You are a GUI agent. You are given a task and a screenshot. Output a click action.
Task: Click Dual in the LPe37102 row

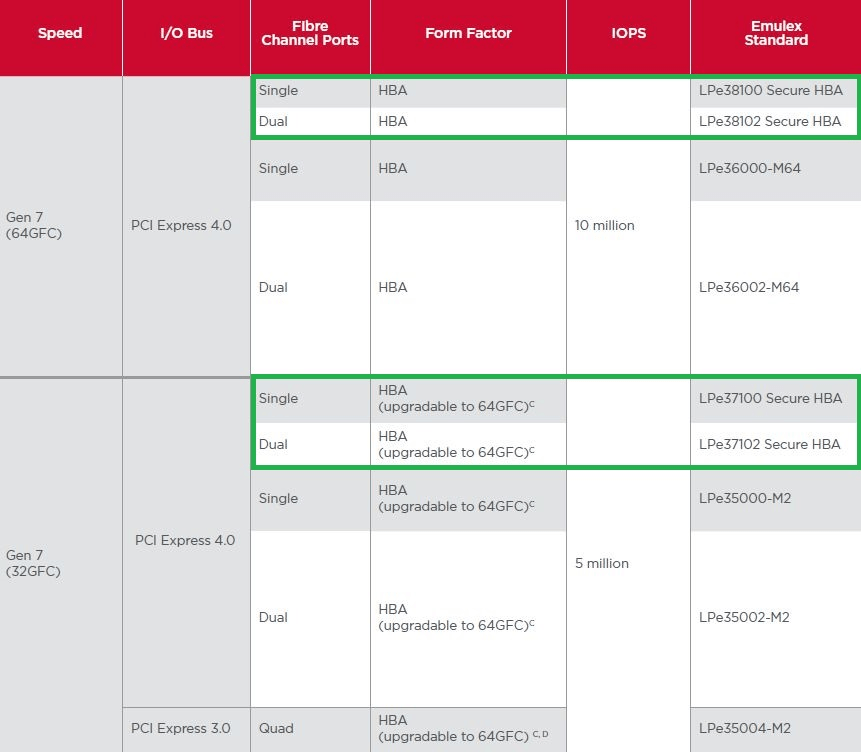(273, 444)
